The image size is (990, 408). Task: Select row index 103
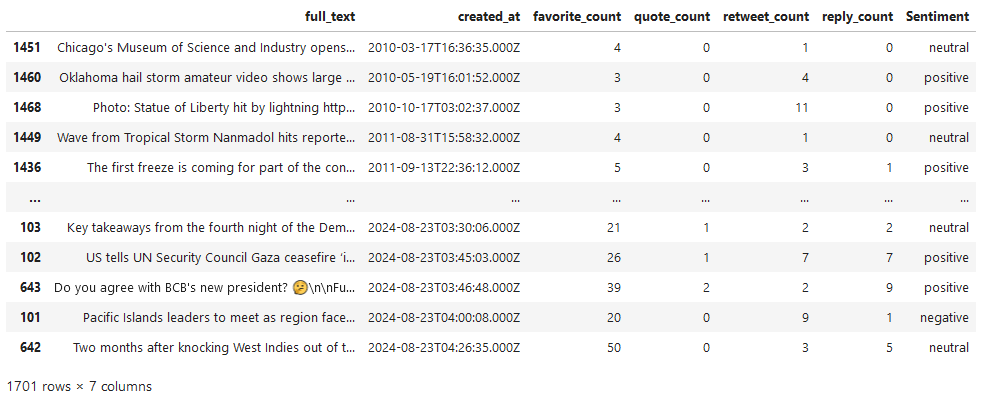(x=30, y=227)
